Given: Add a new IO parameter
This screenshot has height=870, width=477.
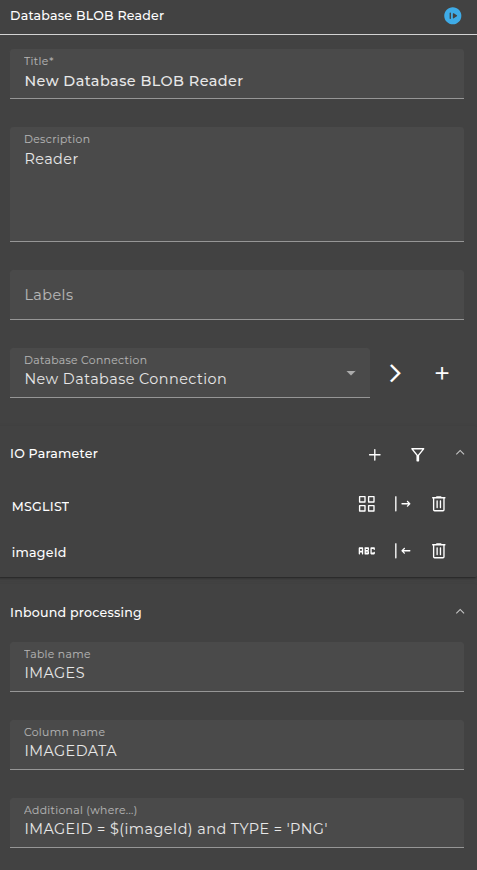Looking at the screenshot, I should coord(375,455).
